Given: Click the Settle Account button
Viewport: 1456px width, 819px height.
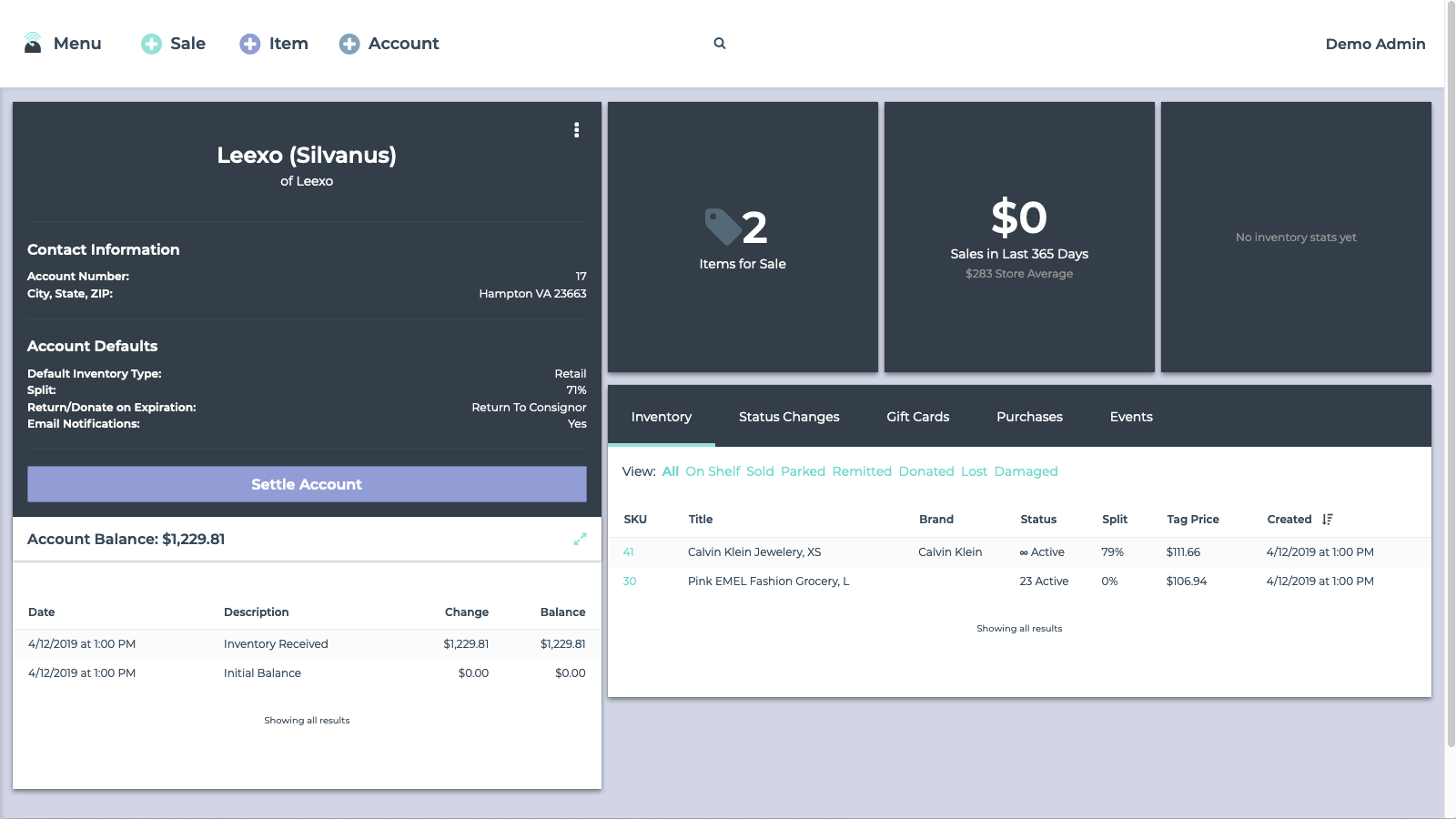Looking at the screenshot, I should (x=307, y=484).
